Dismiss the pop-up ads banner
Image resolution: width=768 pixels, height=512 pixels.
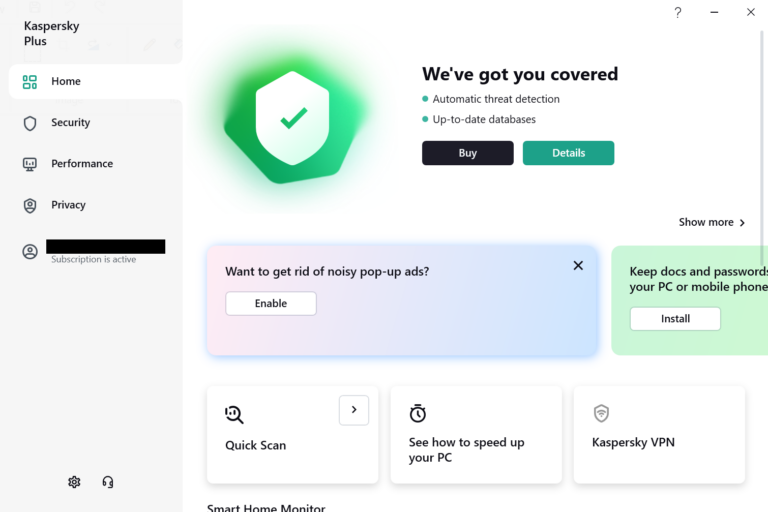click(x=578, y=266)
